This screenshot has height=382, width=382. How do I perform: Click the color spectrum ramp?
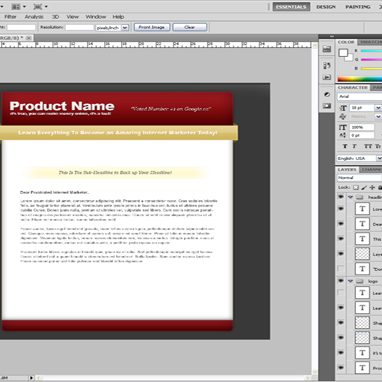coord(360,79)
